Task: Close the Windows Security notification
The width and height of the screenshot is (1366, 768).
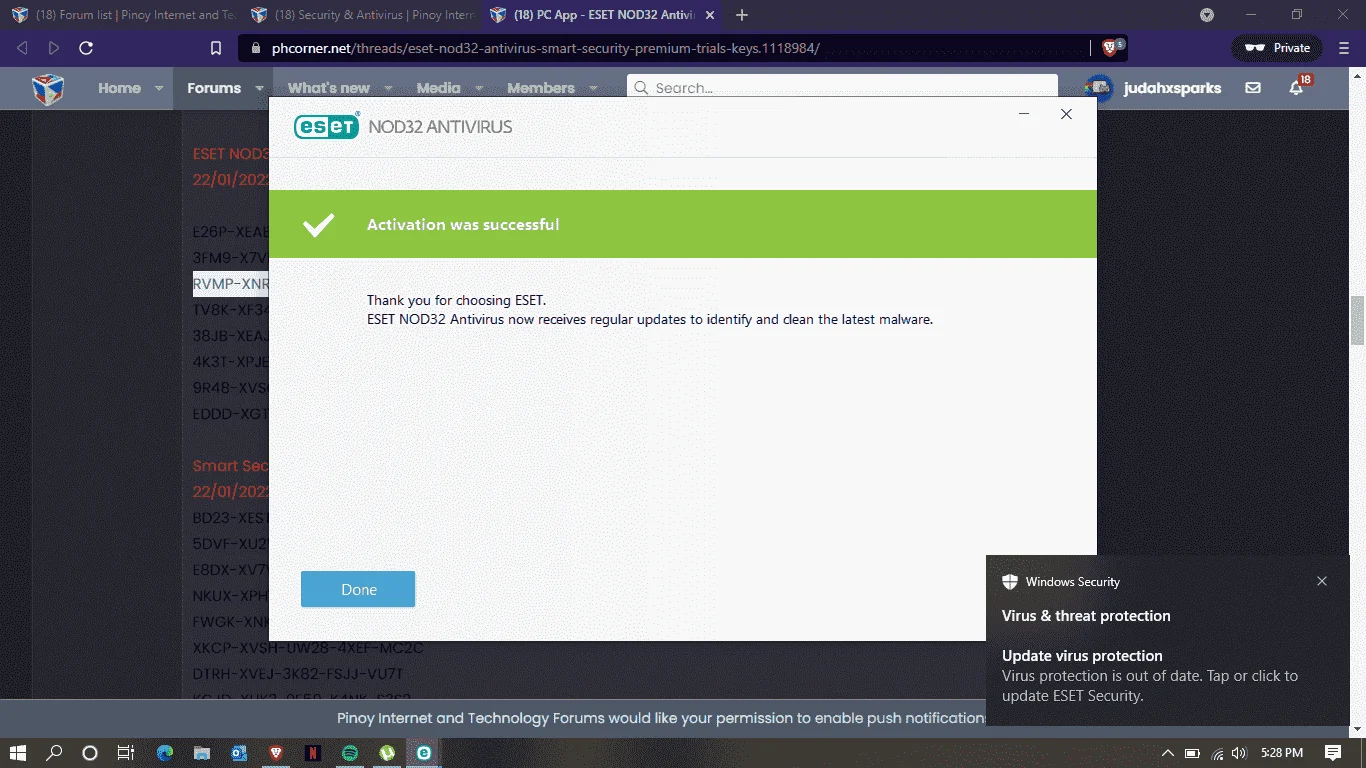Action: [x=1322, y=581]
